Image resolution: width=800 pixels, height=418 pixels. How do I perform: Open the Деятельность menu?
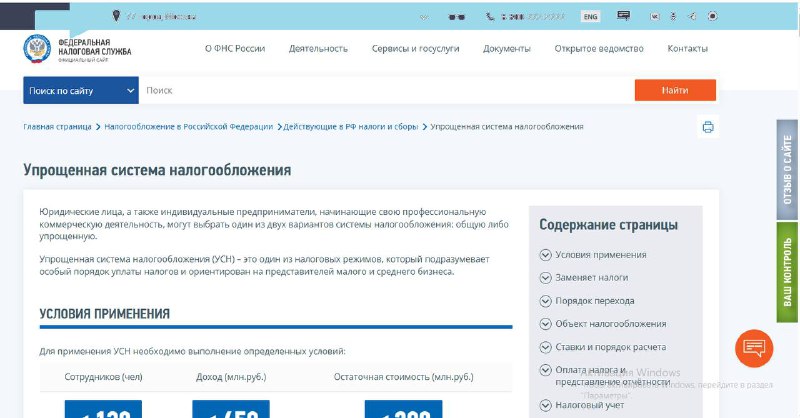point(318,49)
